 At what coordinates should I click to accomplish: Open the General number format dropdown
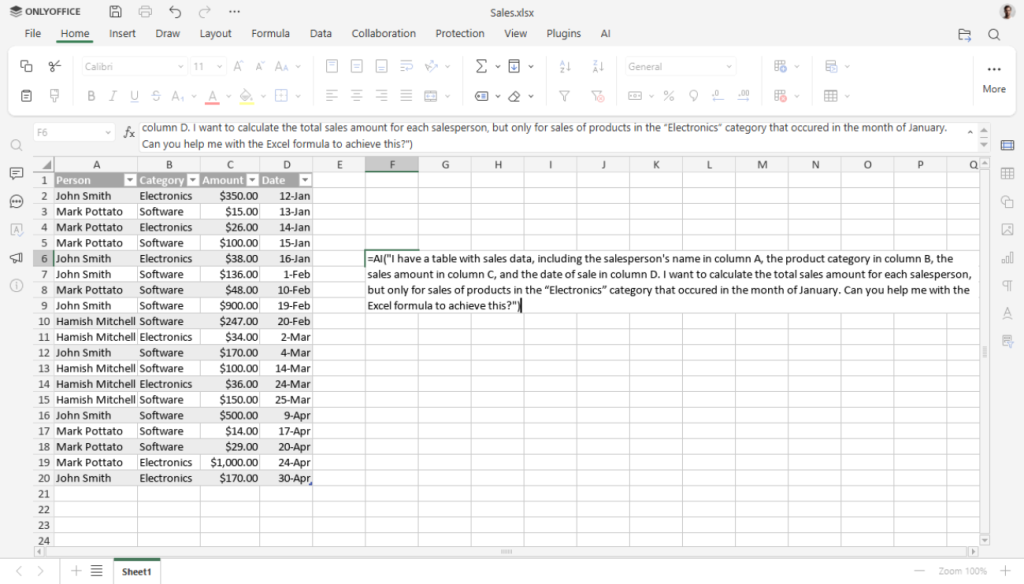click(x=678, y=66)
